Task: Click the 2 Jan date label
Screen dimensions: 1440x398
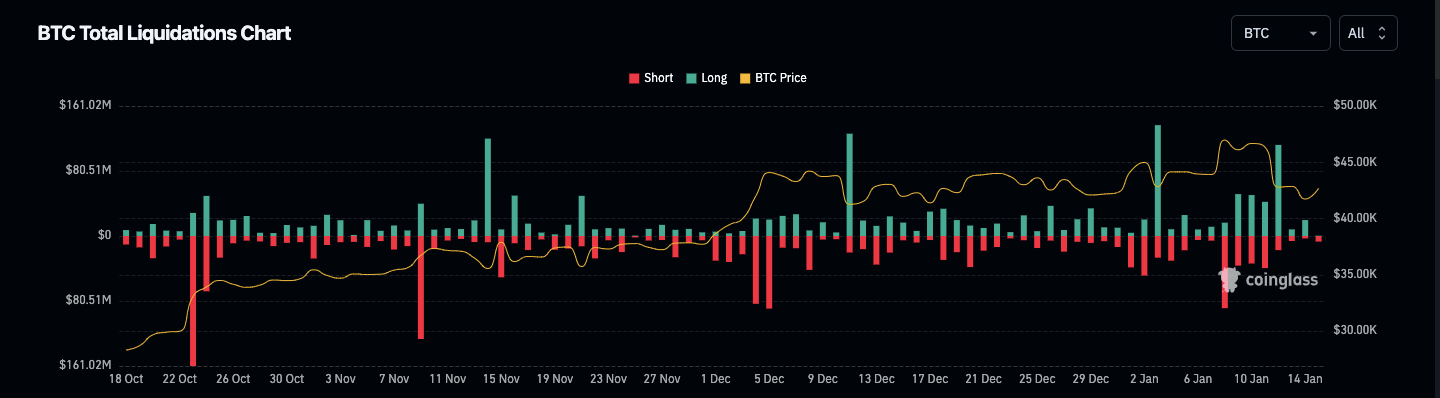Action: (1145, 379)
